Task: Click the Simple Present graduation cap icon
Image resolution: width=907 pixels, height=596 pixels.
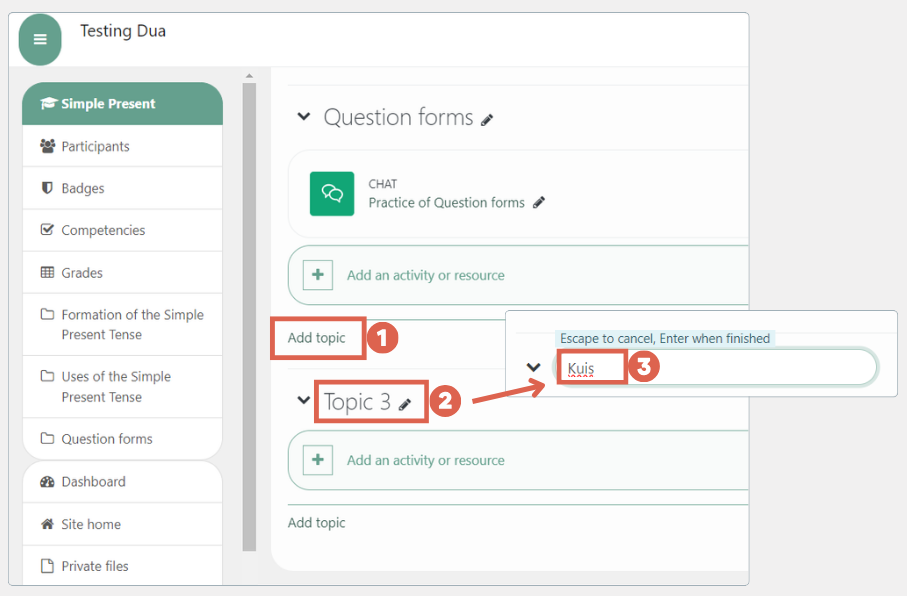Action: click(x=48, y=104)
